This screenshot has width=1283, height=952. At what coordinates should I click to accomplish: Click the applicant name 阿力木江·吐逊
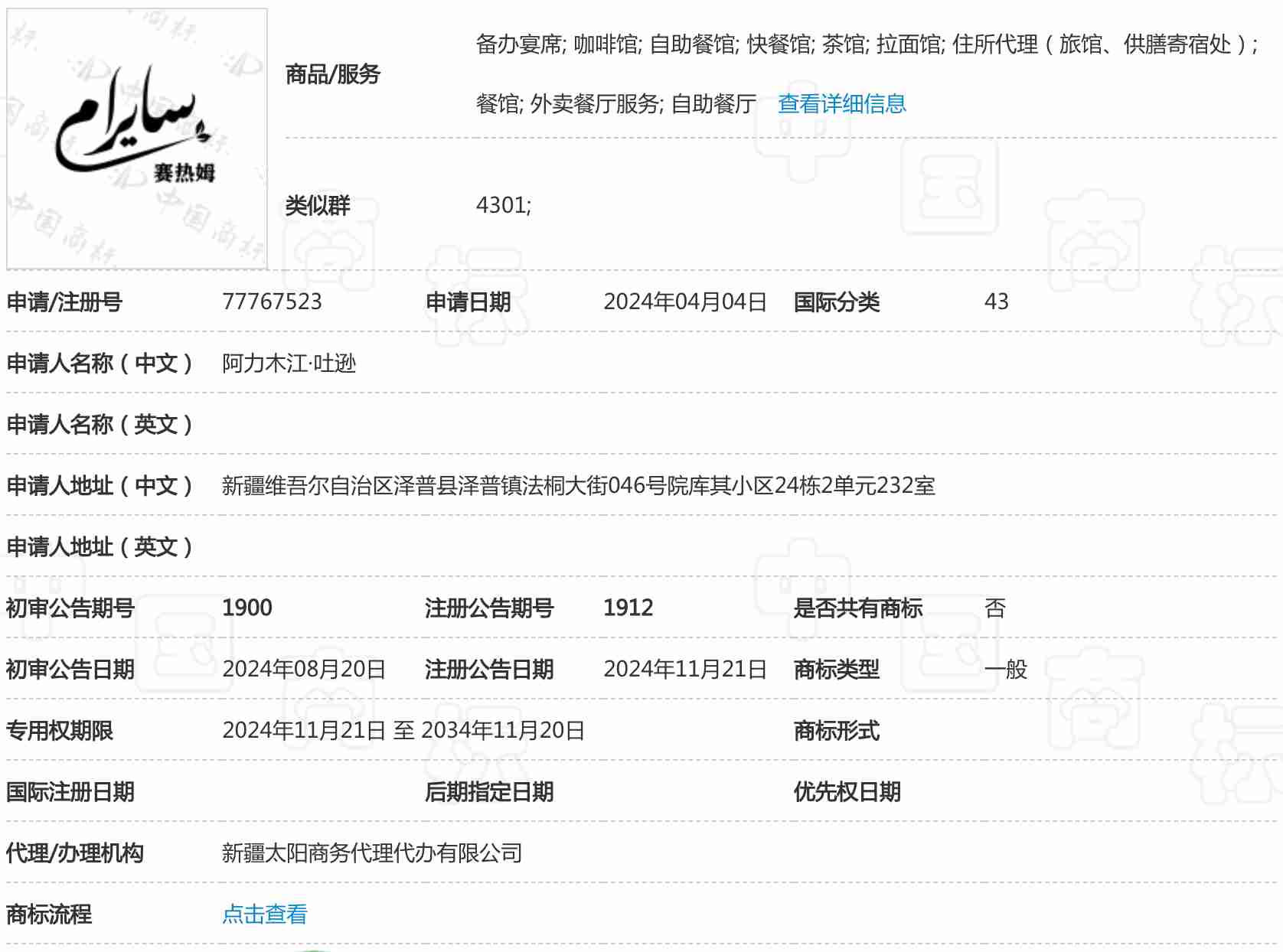point(289,363)
